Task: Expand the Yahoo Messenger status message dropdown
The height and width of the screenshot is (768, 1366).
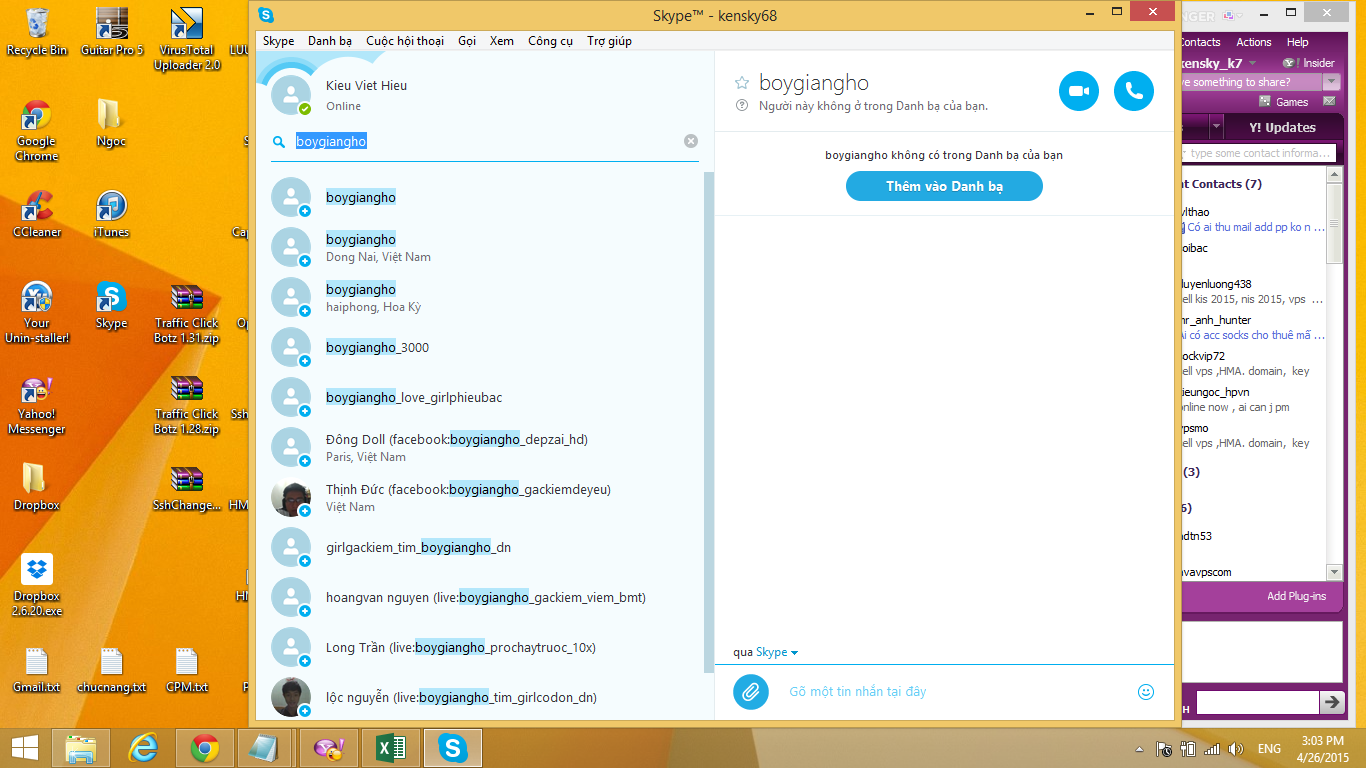Action: [x=1332, y=83]
